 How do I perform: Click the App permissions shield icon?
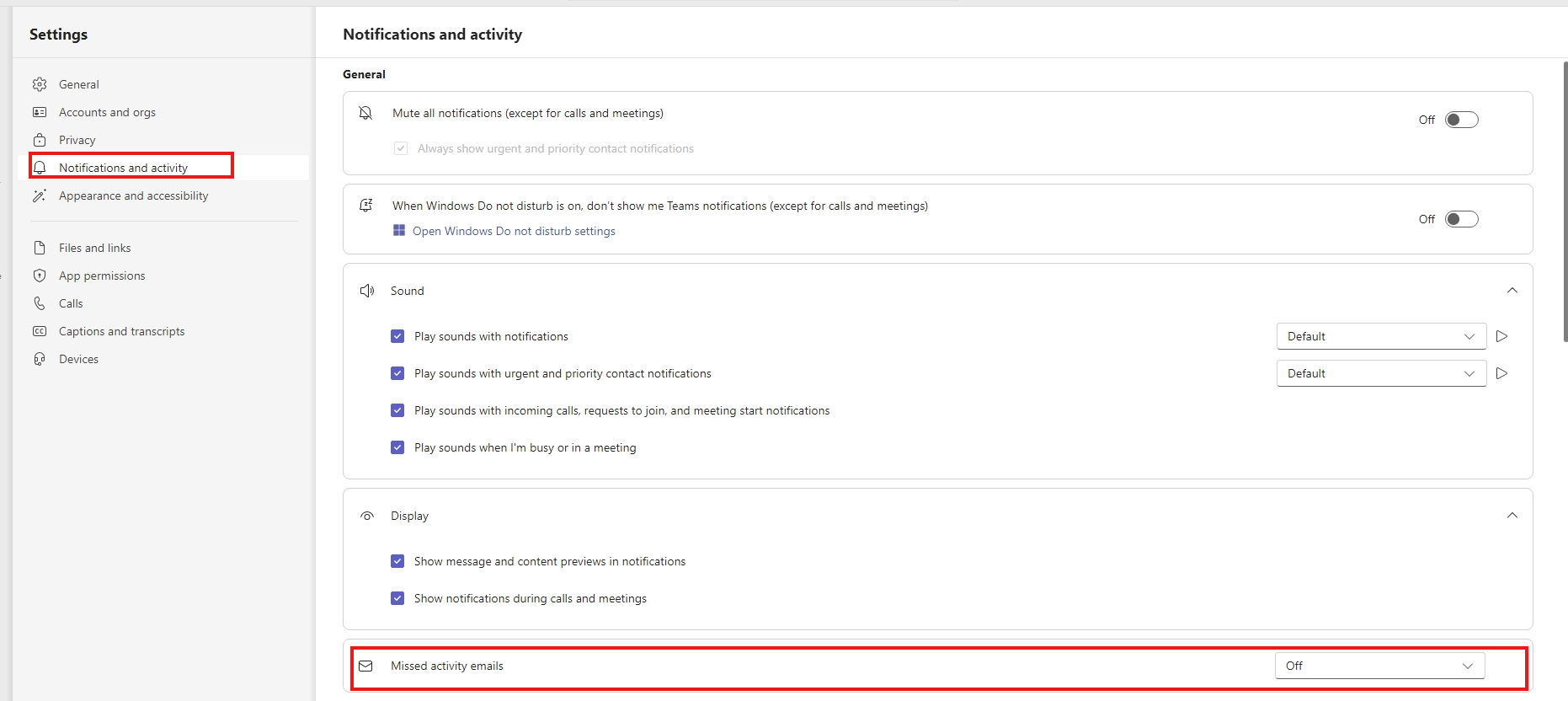click(40, 276)
